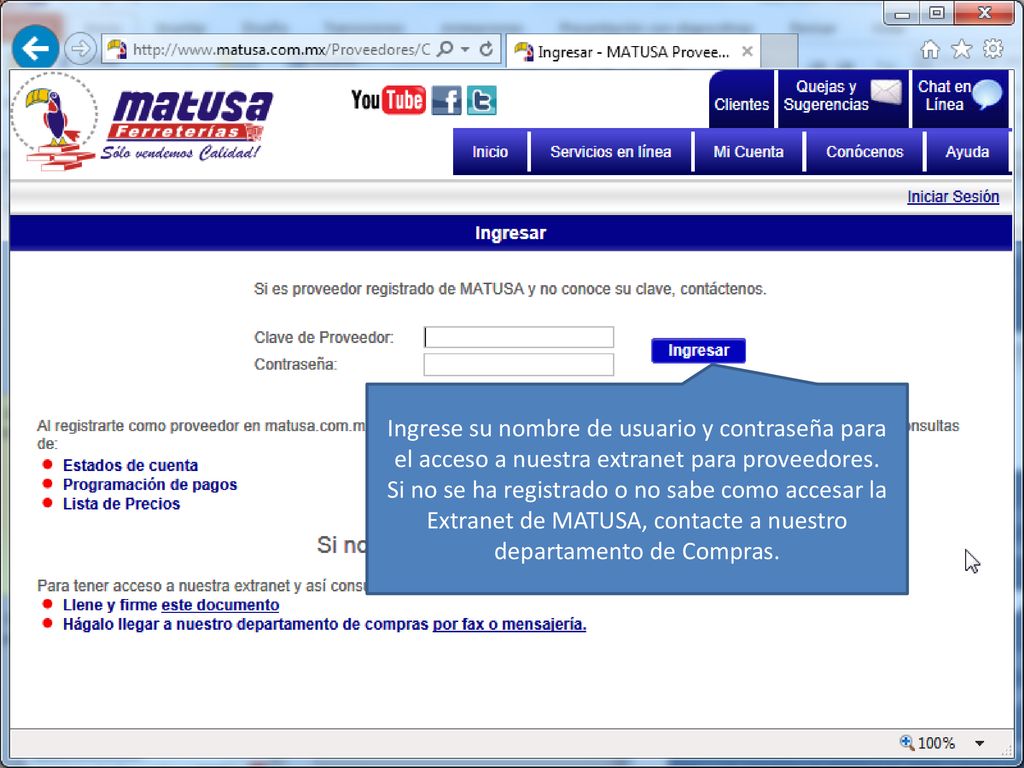1024x768 pixels.
Task: Open Servicios en línea menu
Action: click(611, 152)
